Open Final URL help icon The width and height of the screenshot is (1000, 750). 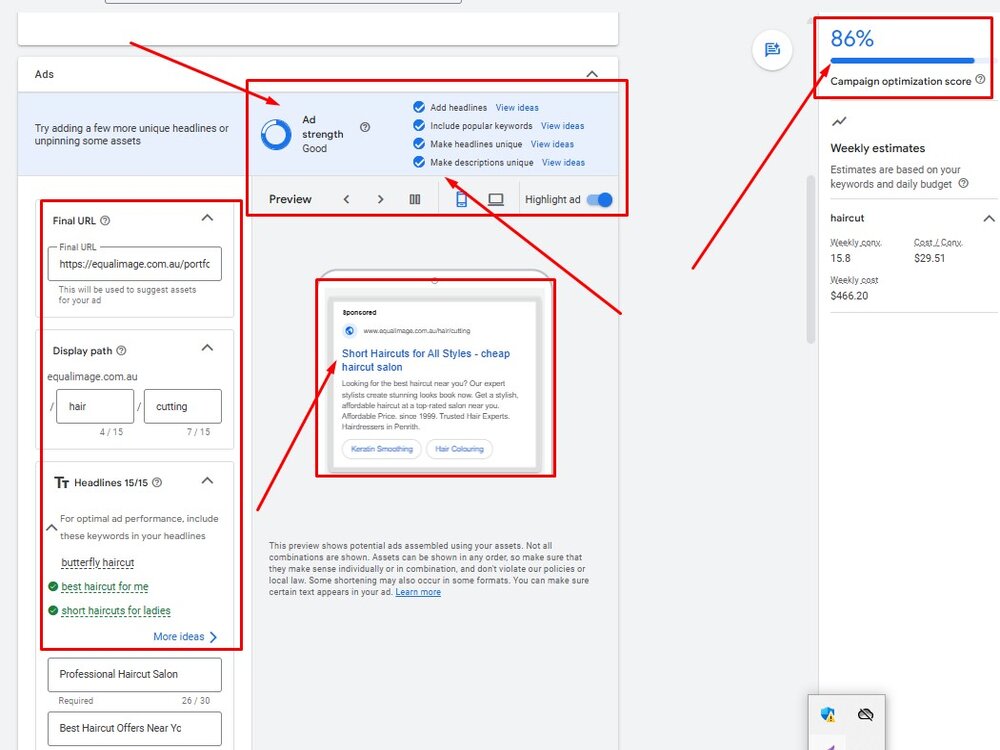(x=105, y=221)
